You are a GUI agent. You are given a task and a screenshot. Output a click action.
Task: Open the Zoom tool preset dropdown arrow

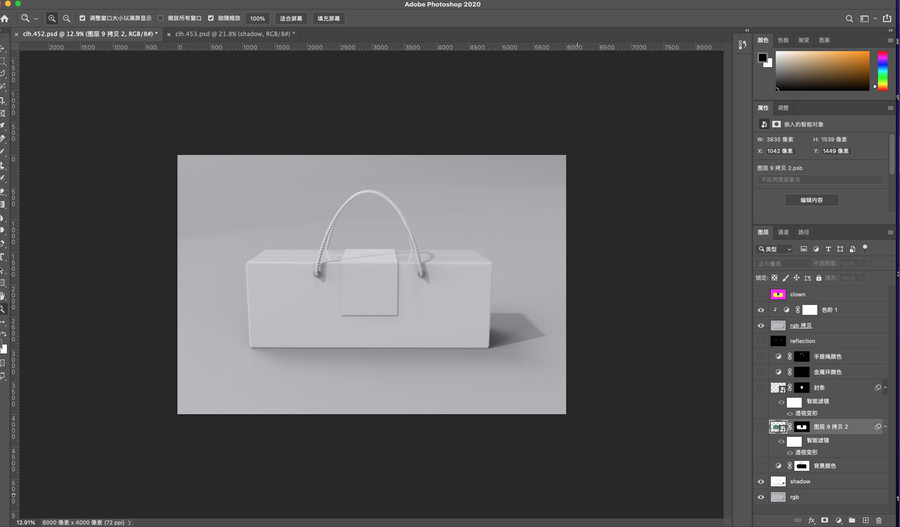click(x=36, y=19)
